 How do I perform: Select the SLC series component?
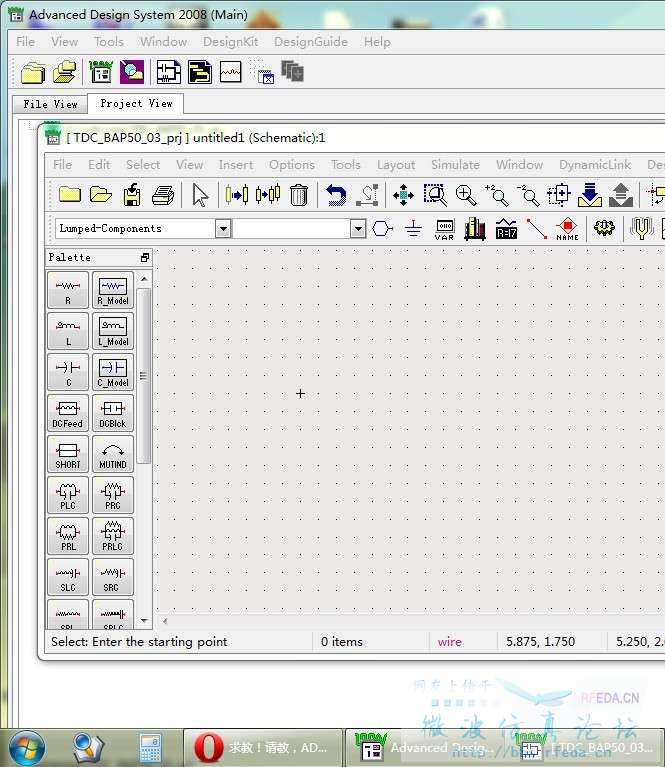(68, 578)
